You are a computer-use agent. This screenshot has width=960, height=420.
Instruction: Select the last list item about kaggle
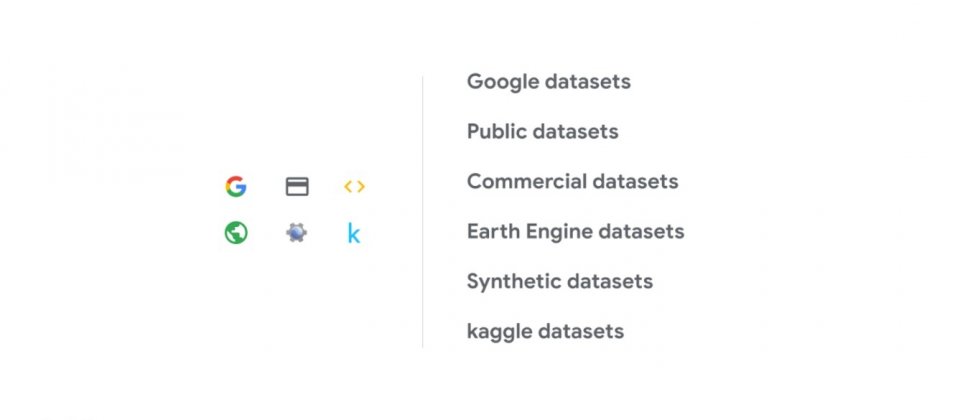click(546, 331)
